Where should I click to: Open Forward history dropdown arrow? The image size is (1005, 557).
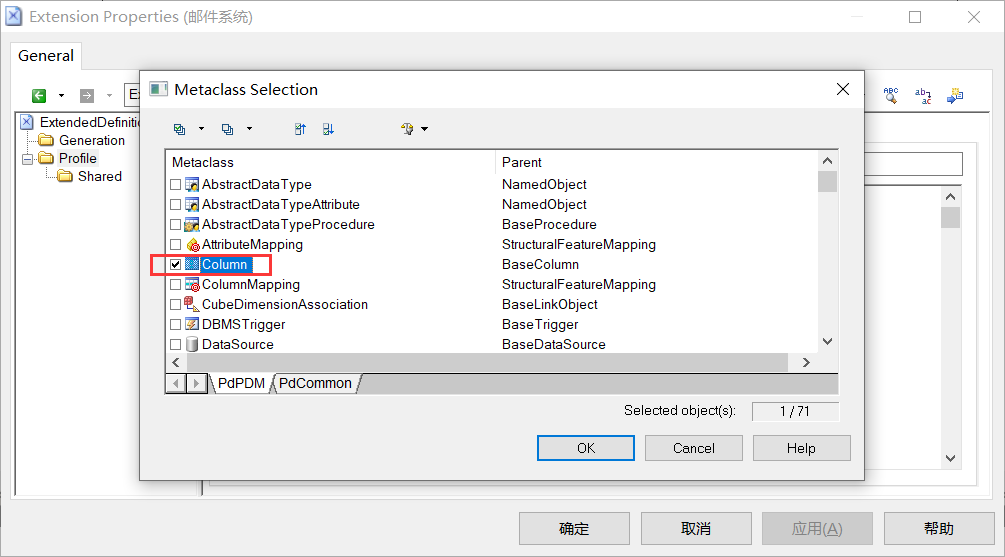tap(110, 96)
